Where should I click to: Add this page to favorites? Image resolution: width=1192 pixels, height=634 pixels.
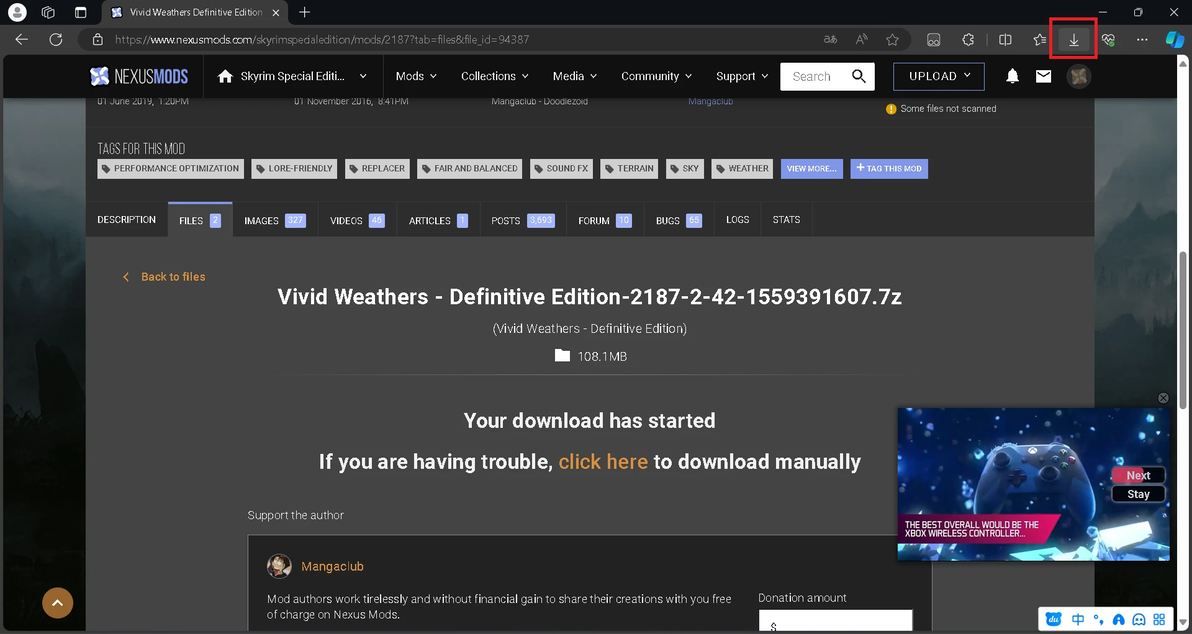coord(892,40)
